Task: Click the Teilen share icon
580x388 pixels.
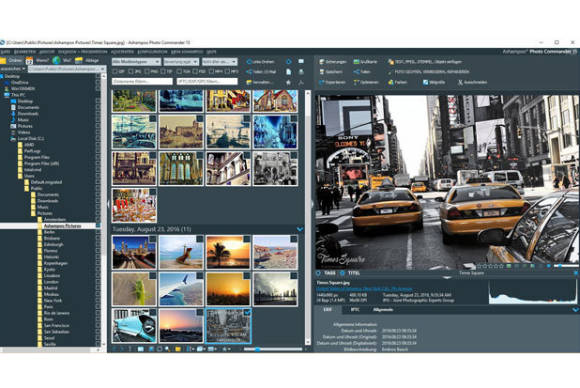Action: pos(356,72)
